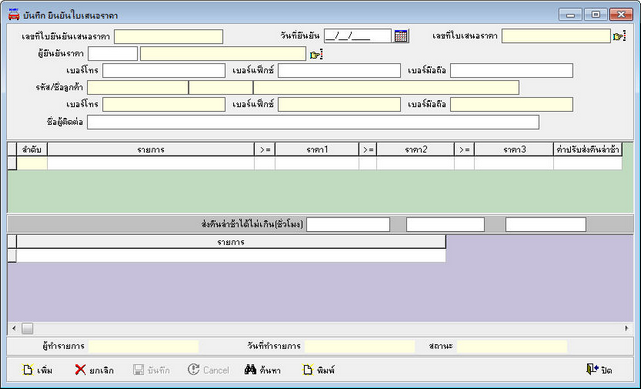Click the ราคา2 column header

[x=415, y=150]
